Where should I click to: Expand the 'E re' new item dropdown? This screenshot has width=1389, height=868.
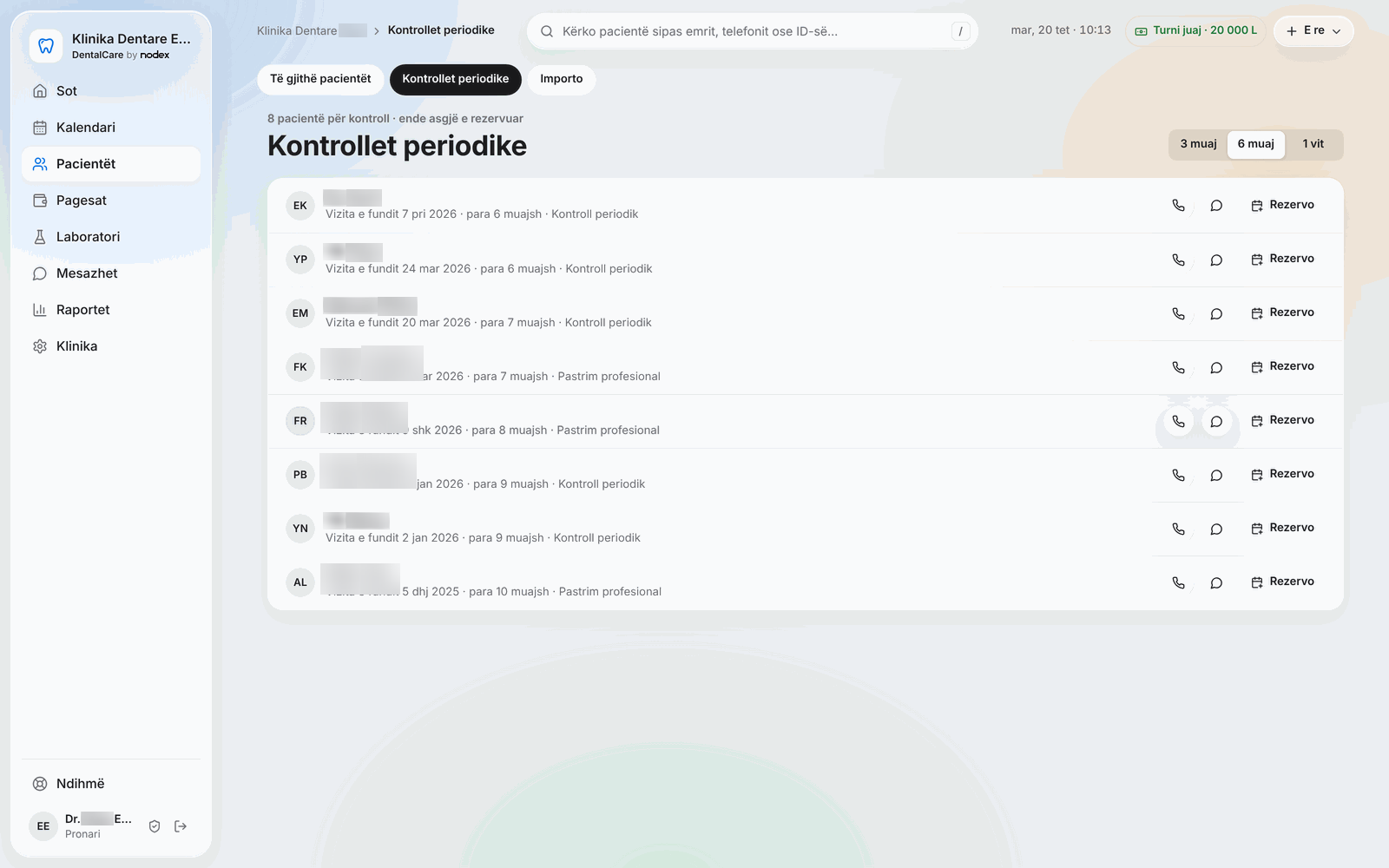(1313, 30)
